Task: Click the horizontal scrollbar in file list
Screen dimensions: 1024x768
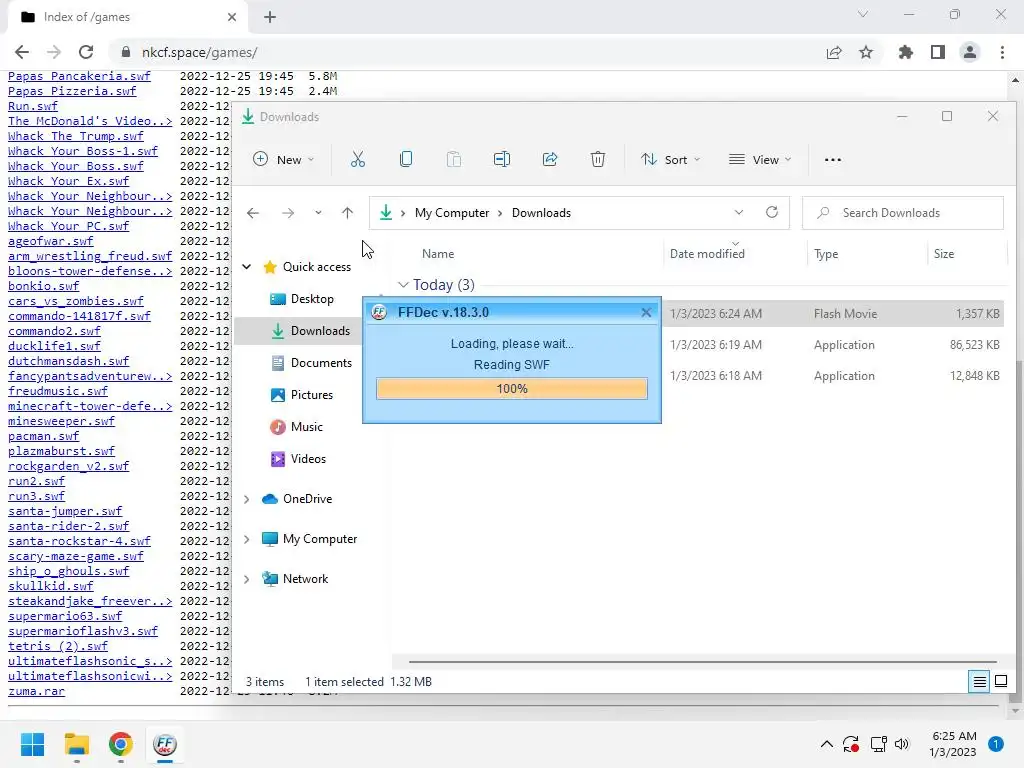Action: 703,662
